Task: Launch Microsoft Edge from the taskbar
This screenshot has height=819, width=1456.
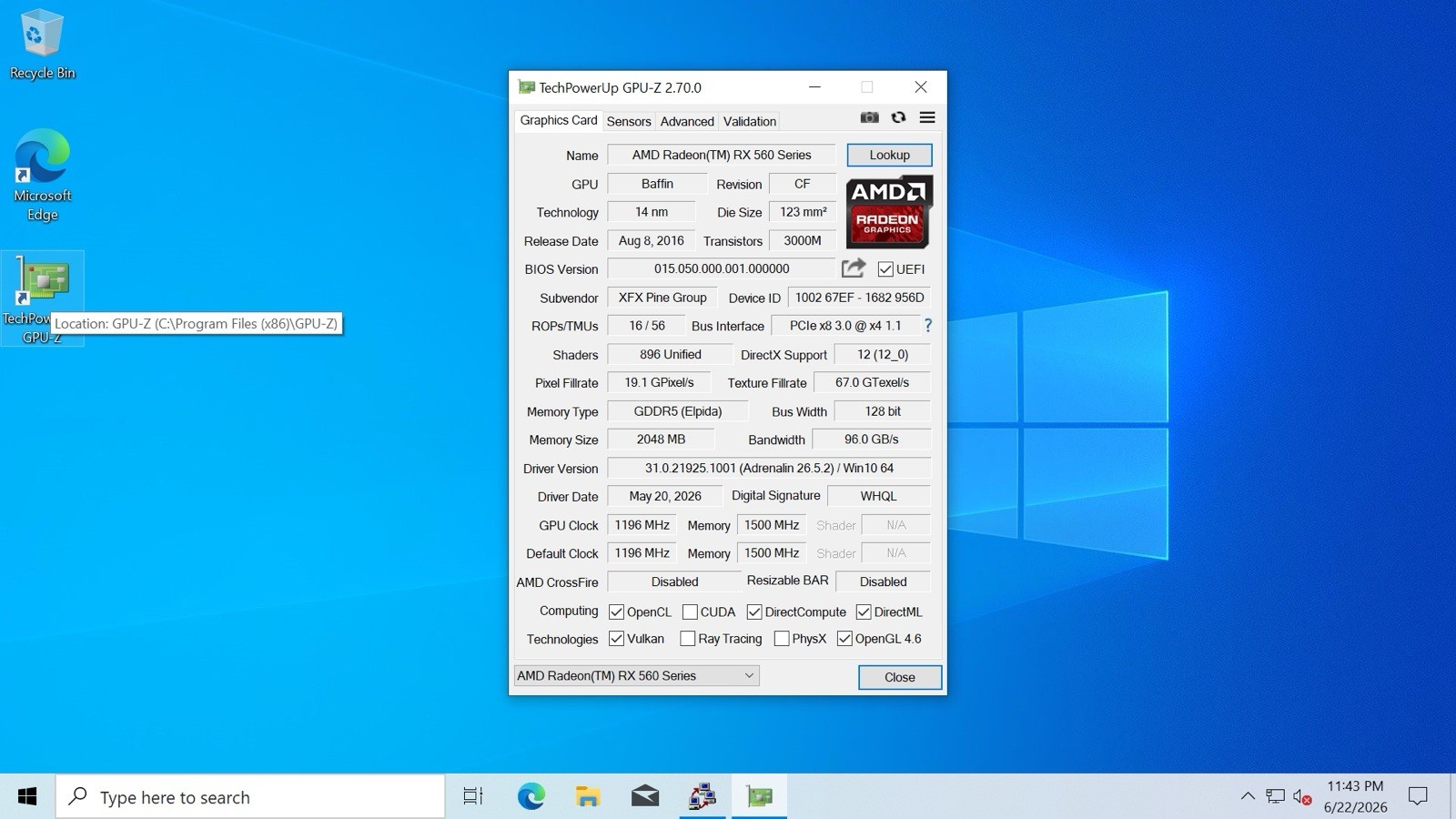Action: tap(531, 797)
